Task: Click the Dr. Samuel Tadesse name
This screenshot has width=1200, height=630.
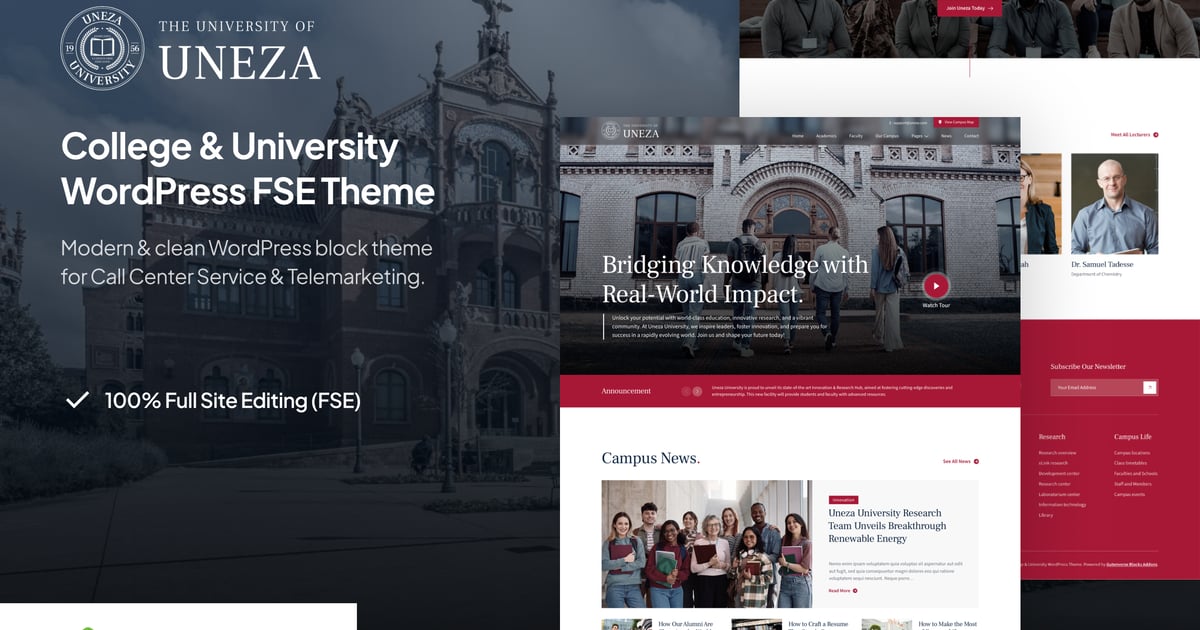Action: (1103, 264)
